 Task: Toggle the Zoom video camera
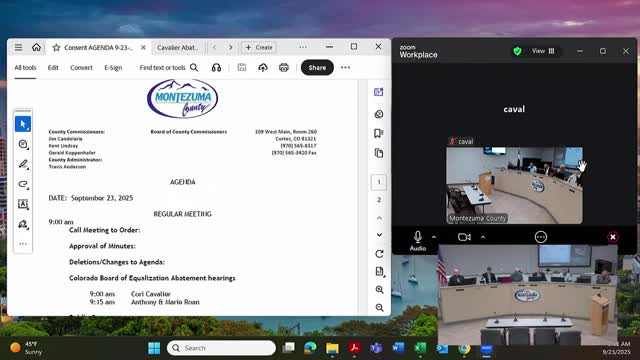click(464, 237)
